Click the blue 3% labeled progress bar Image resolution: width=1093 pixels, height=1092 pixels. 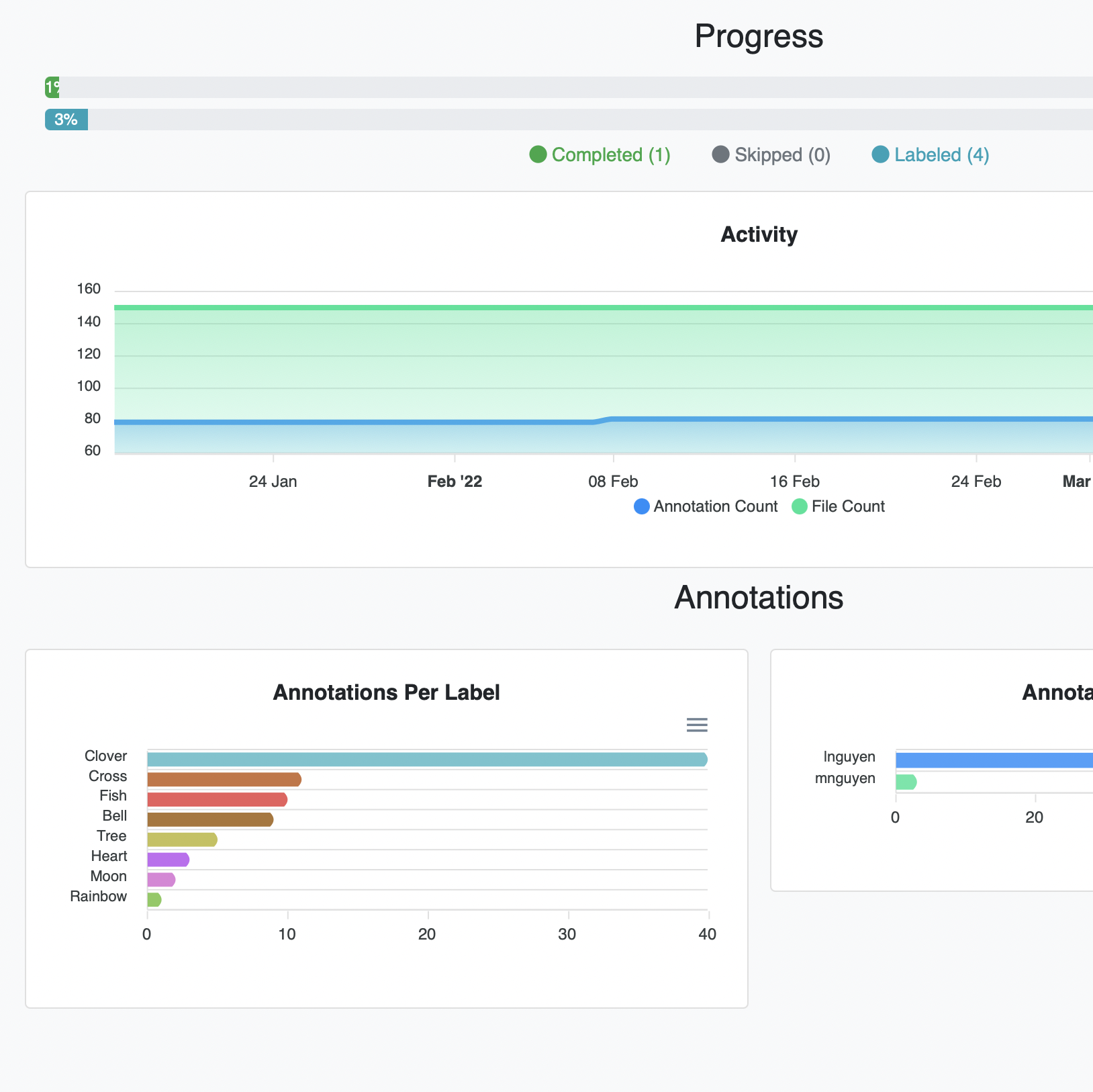[66, 120]
